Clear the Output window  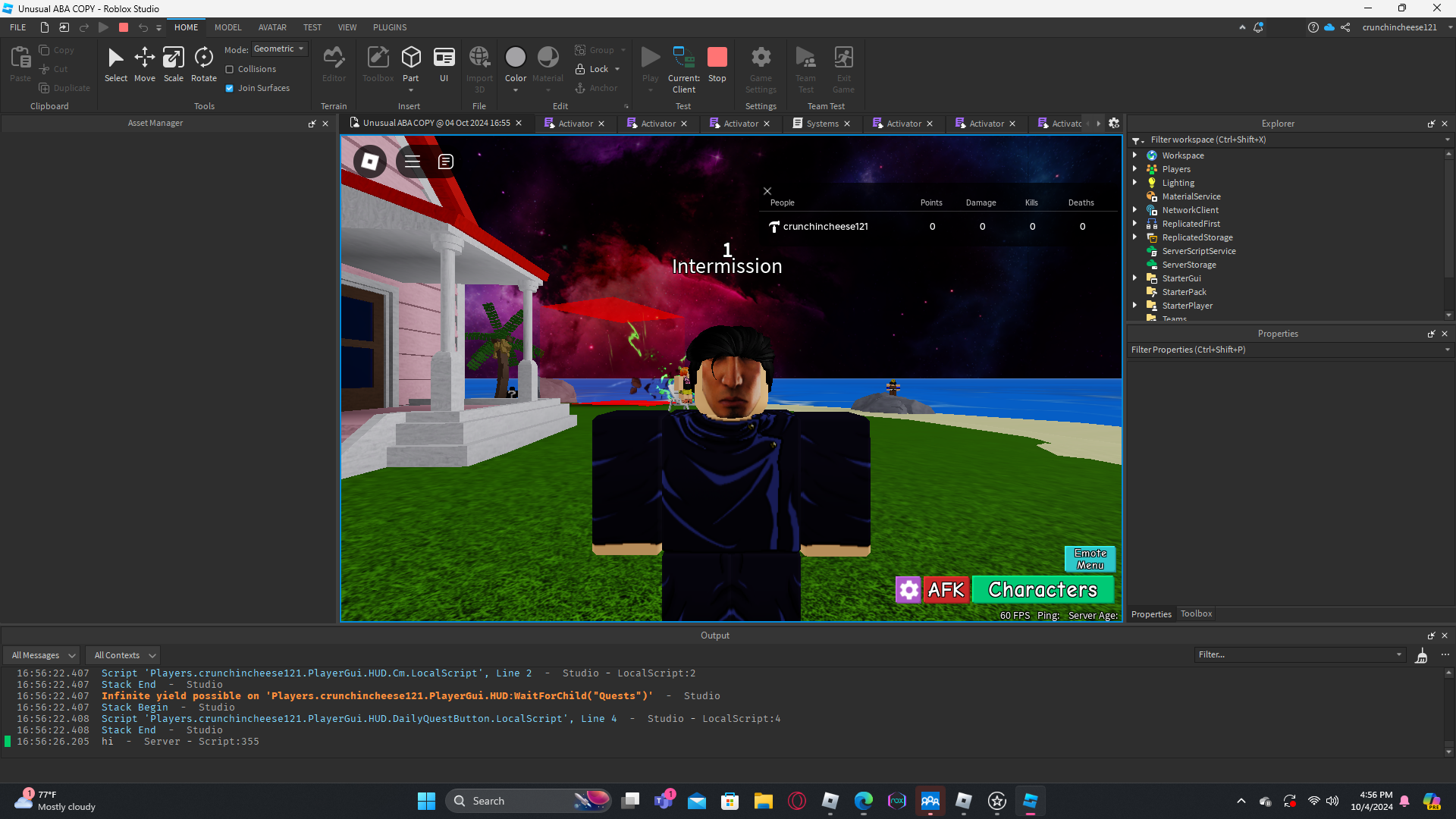[1422, 655]
